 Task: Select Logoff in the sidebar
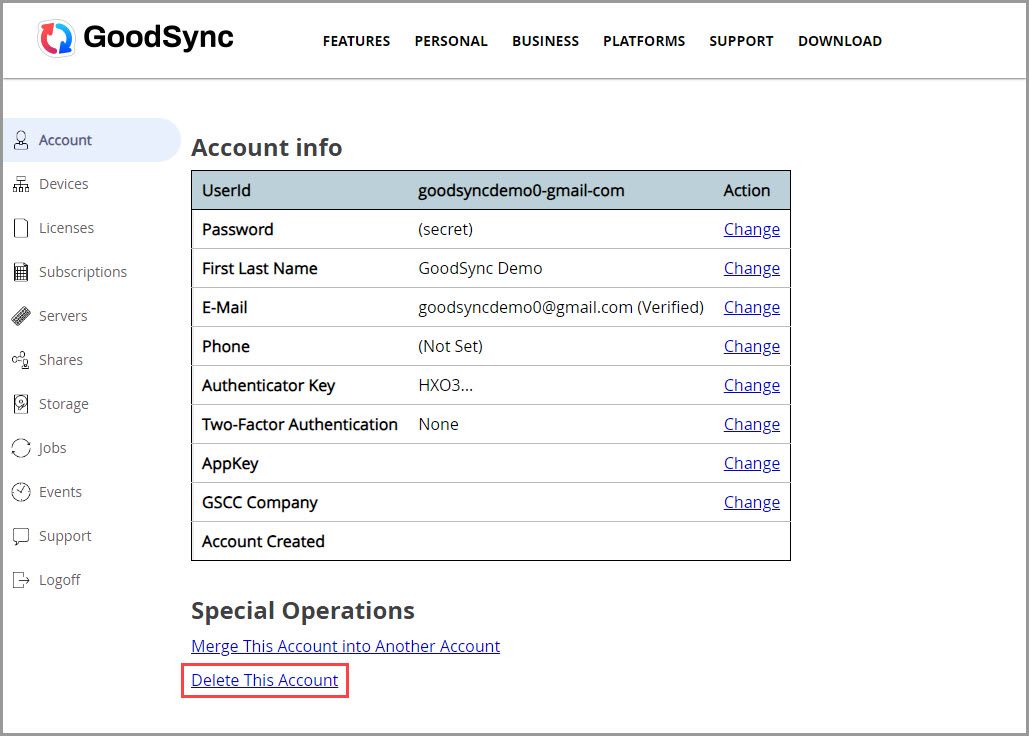(59, 580)
